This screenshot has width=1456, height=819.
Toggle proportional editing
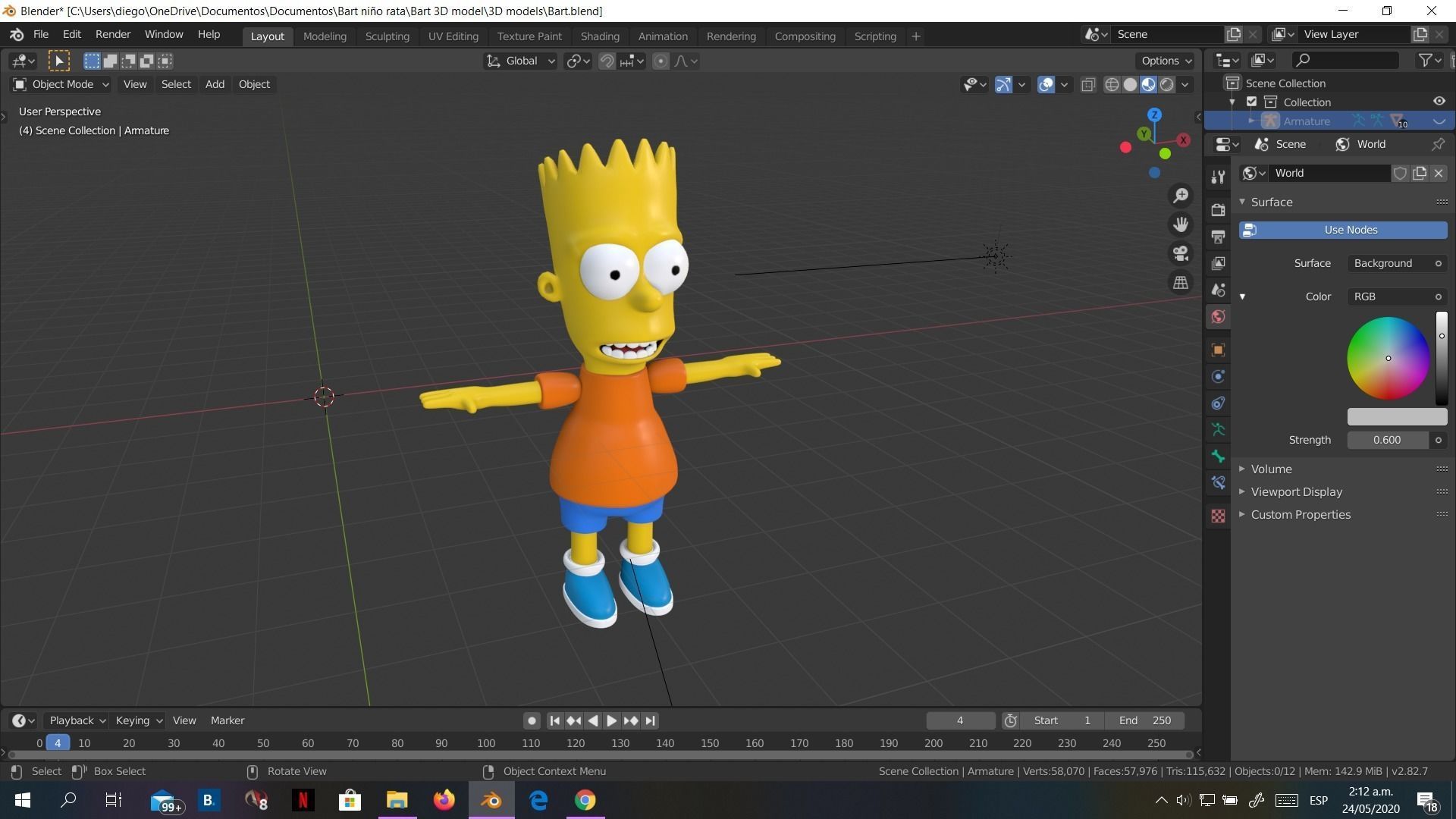[661, 61]
